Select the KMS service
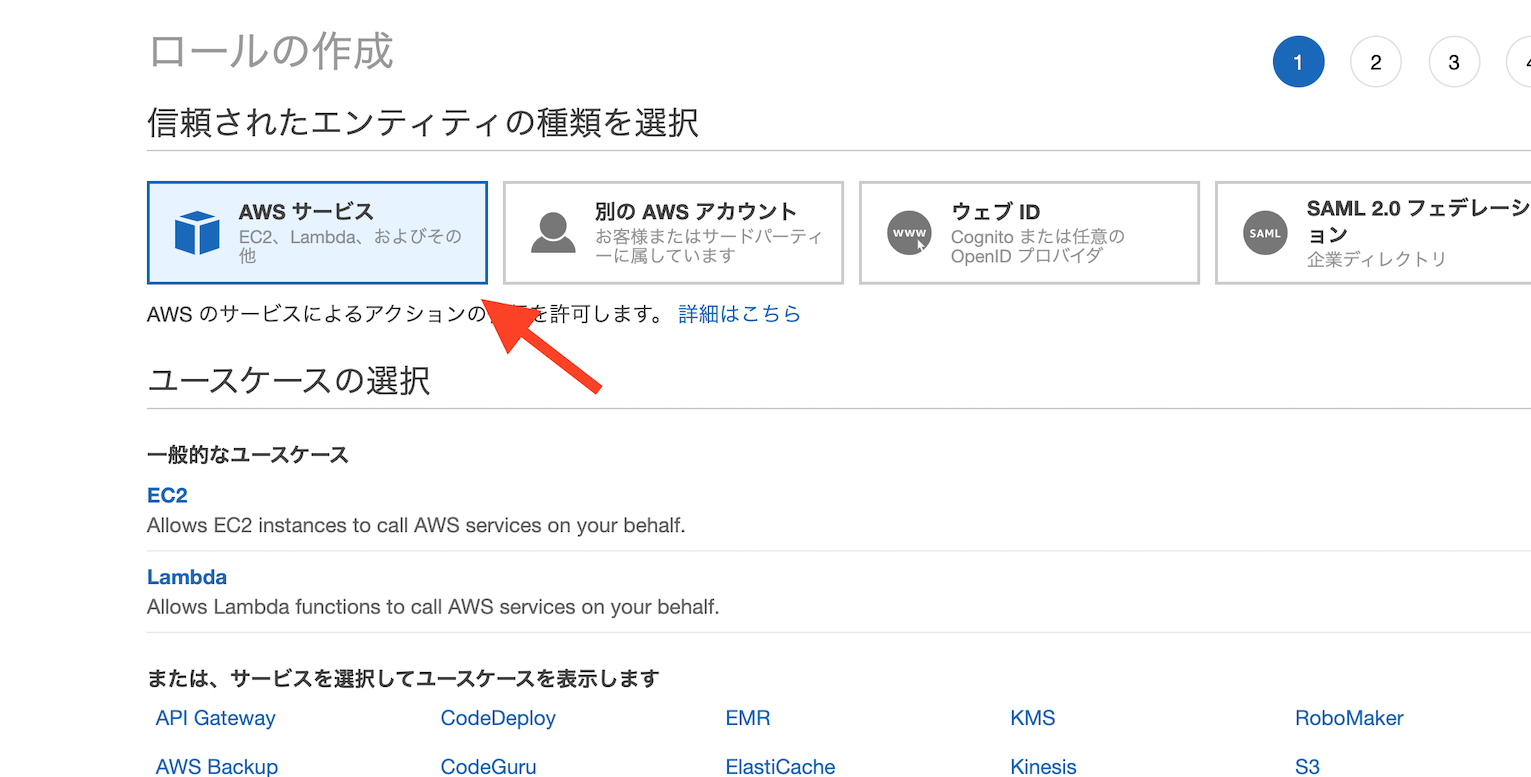The height and width of the screenshot is (777, 1531). point(1032,718)
